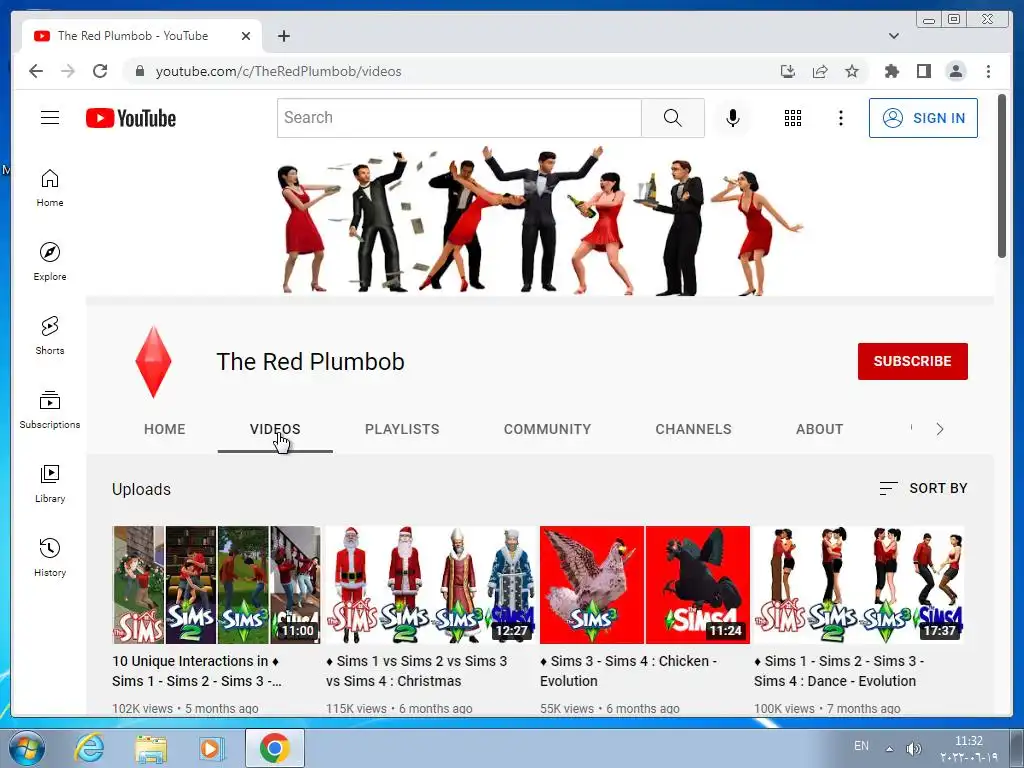Click the page vertical scrollbar
This screenshot has height=768, width=1024.
click(x=1002, y=176)
